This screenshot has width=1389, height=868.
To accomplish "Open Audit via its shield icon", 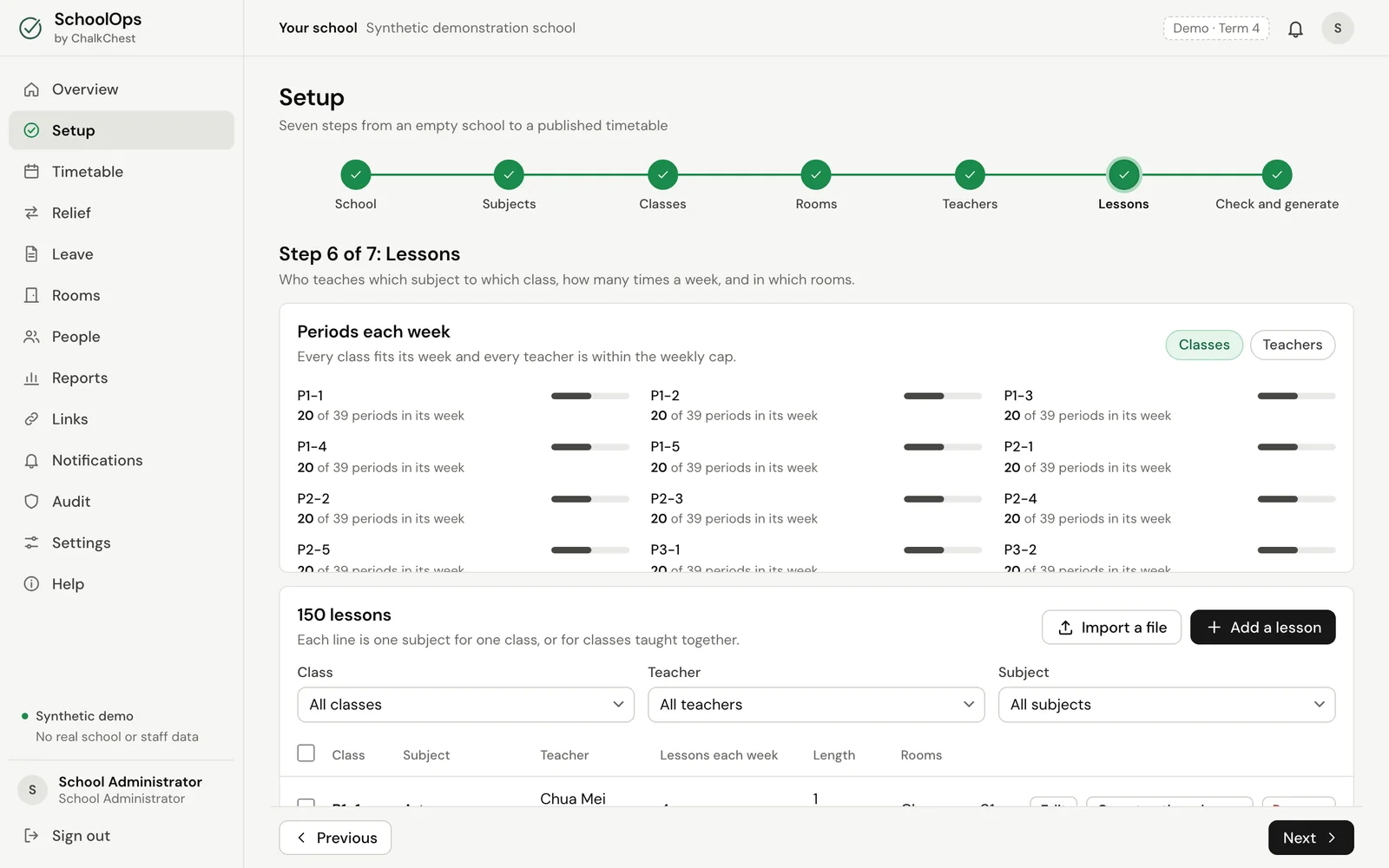I will pyautogui.click(x=31, y=502).
